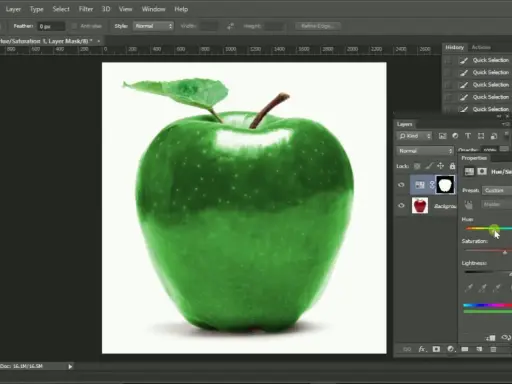Lock transparent pixels icon
Screen dimensions: 512x384
tap(417, 166)
